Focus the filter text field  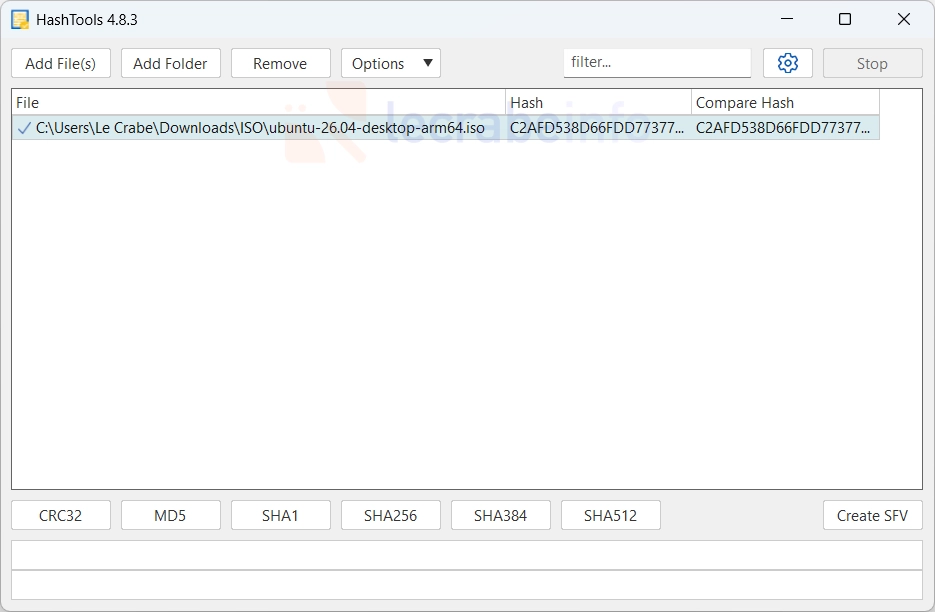coord(656,62)
